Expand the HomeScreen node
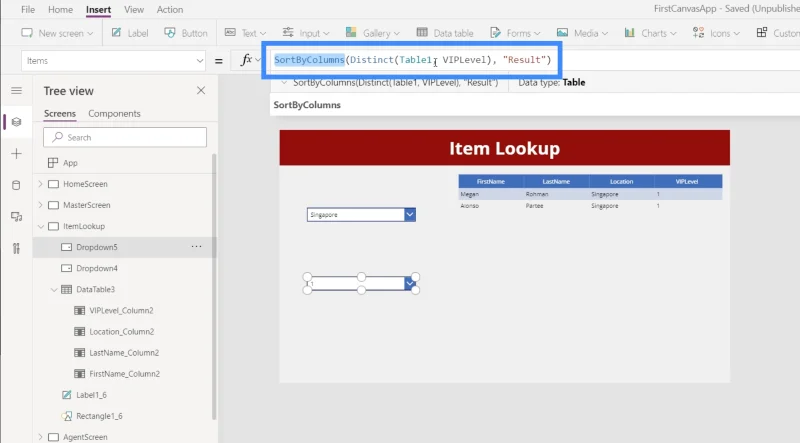This screenshot has height=443, width=800. pos(41,184)
